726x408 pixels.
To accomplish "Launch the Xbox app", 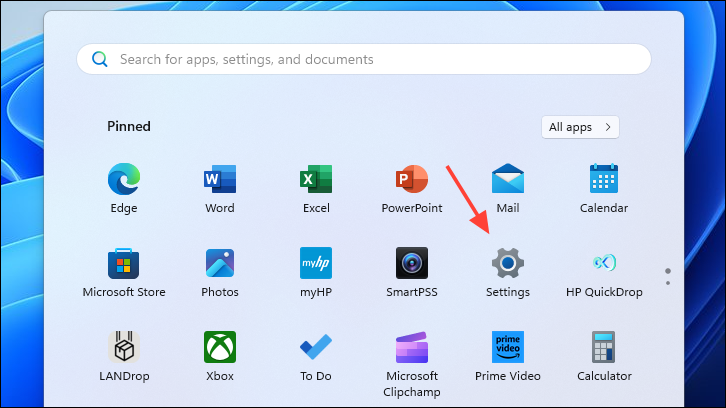I will pos(220,347).
